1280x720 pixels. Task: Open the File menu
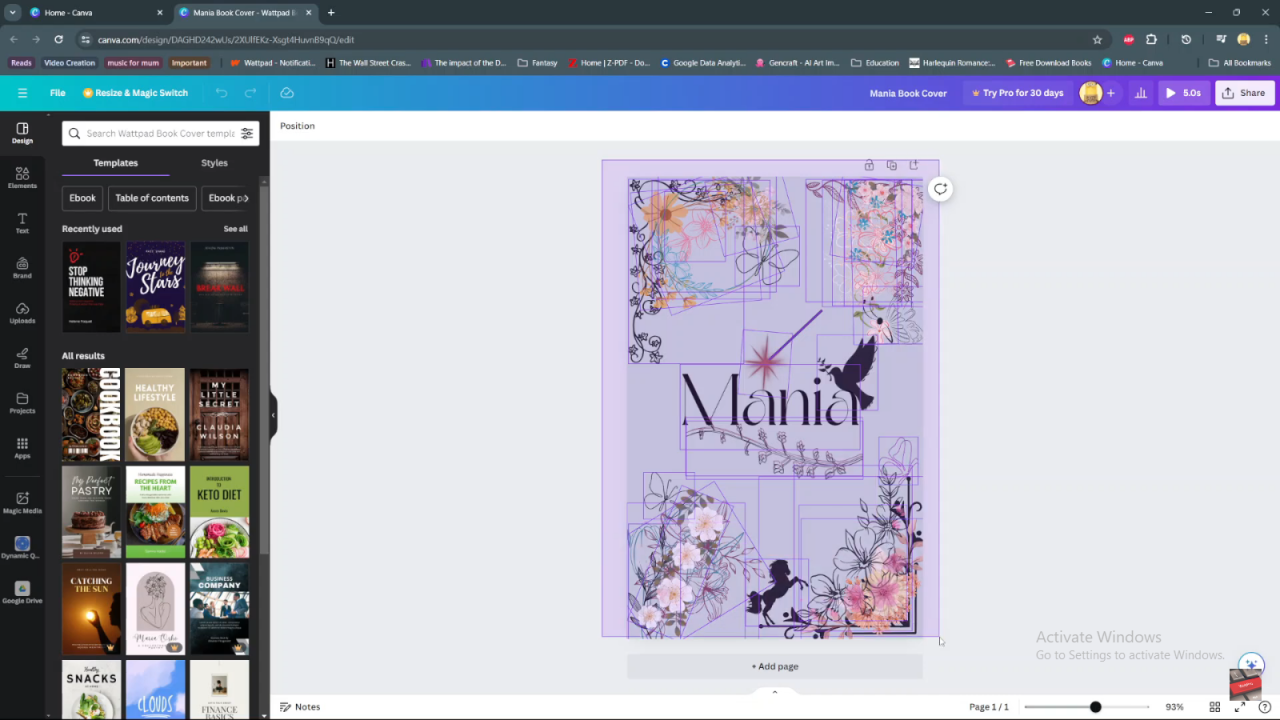coord(58,93)
